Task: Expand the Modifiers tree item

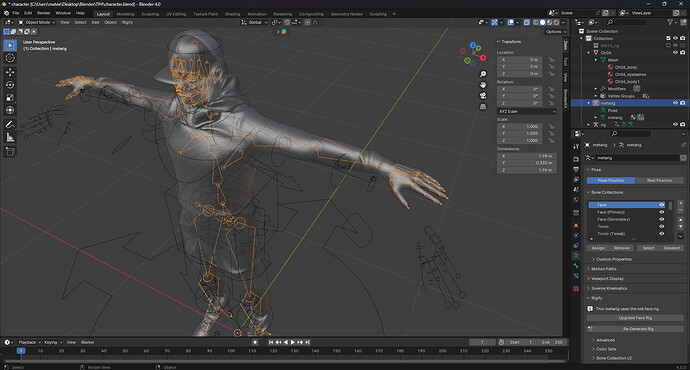Action: pyautogui.click(x=596, y=89)
